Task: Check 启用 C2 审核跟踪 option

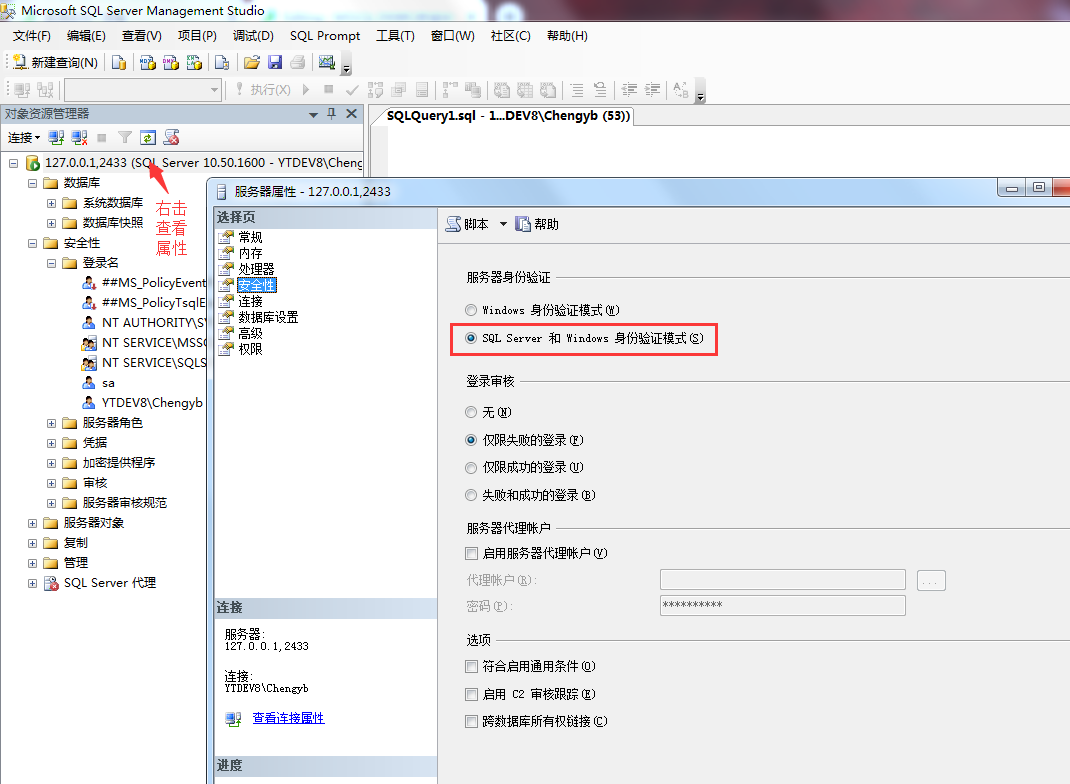Action: (471, 695)
